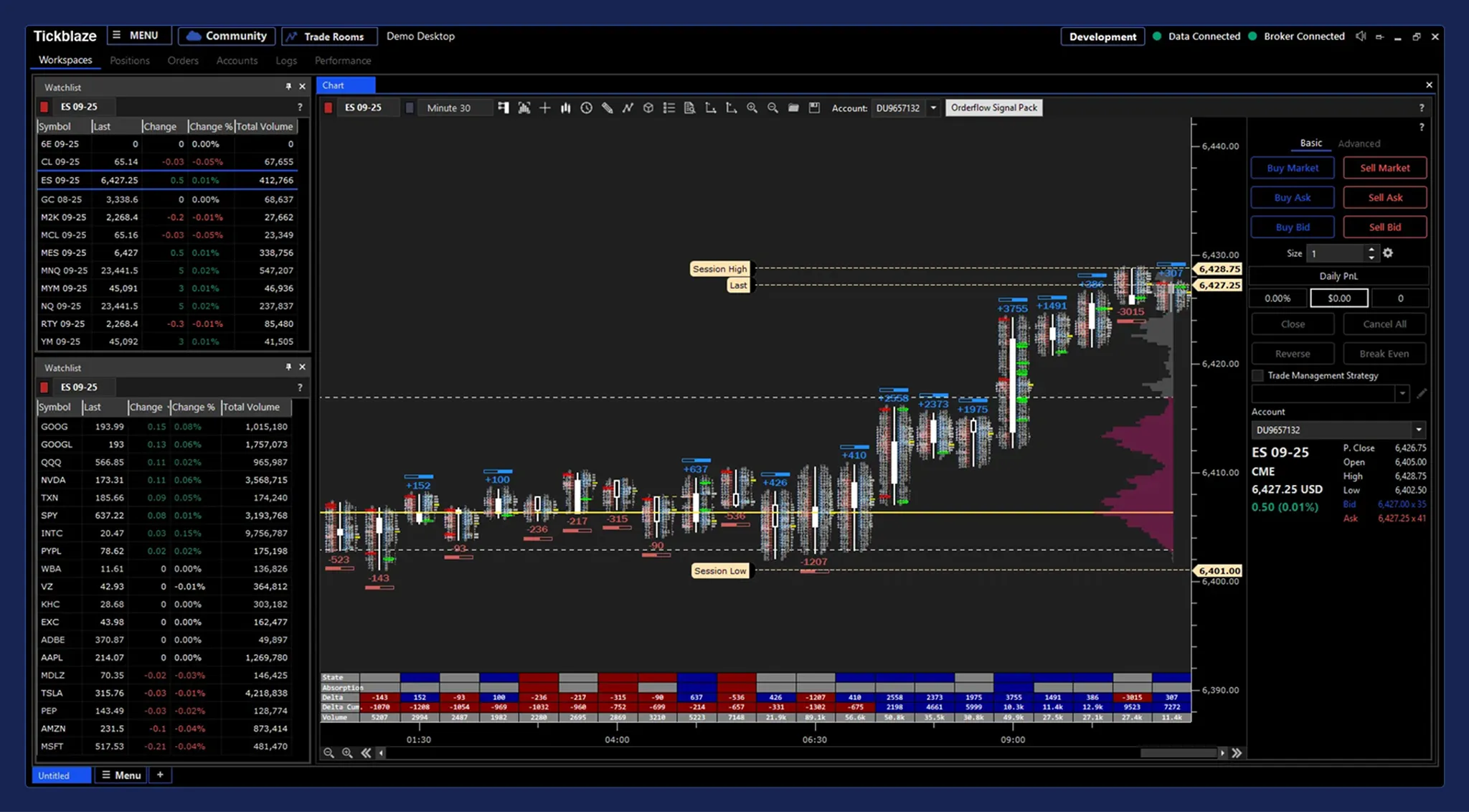Pin the top Watchlist panel
Image resolution: width=1469 pixels, height=812 pixels.
coord(288,86)
